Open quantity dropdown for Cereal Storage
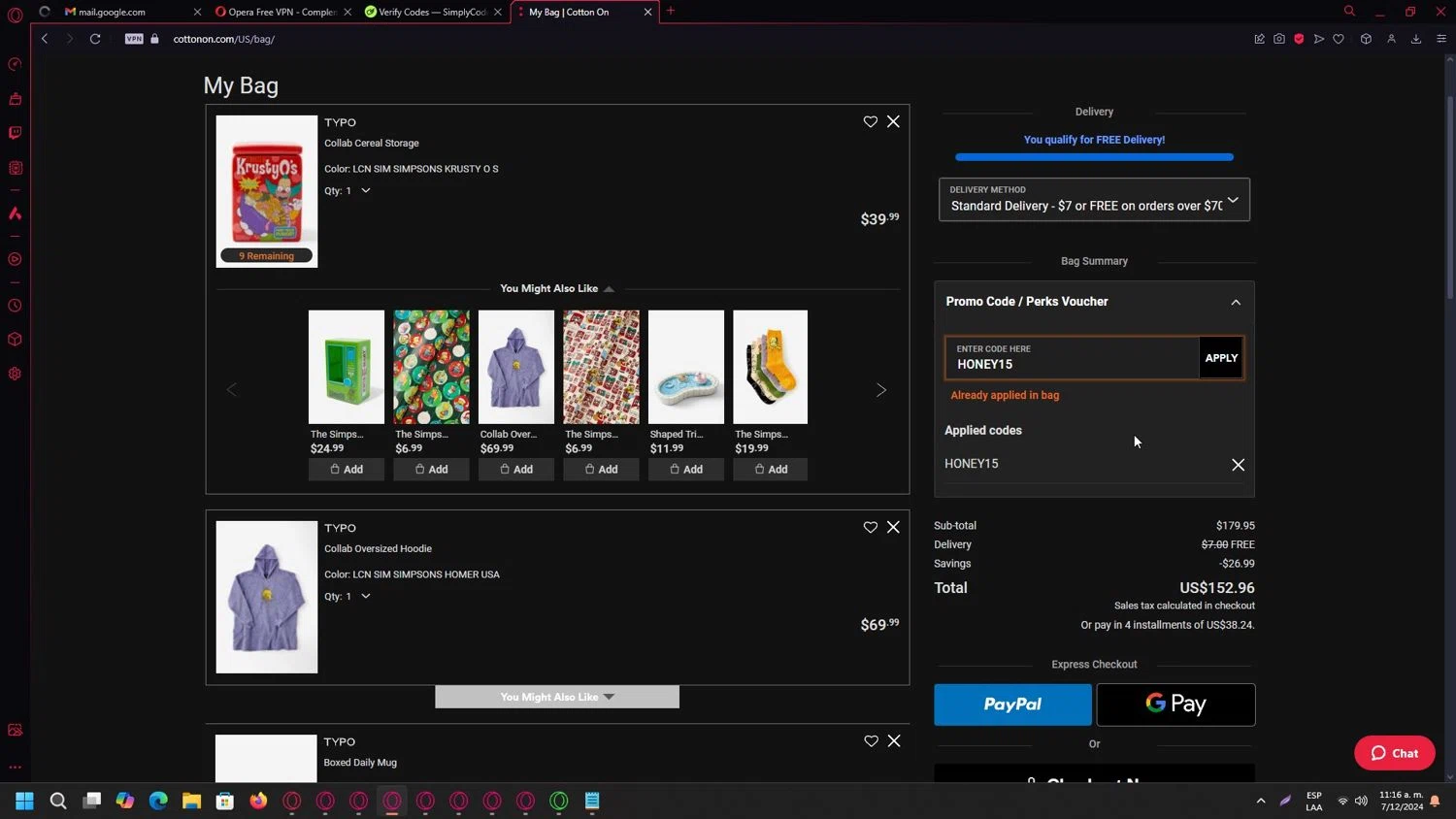Viewport: 1456px width, 819px height. [365, 190]
